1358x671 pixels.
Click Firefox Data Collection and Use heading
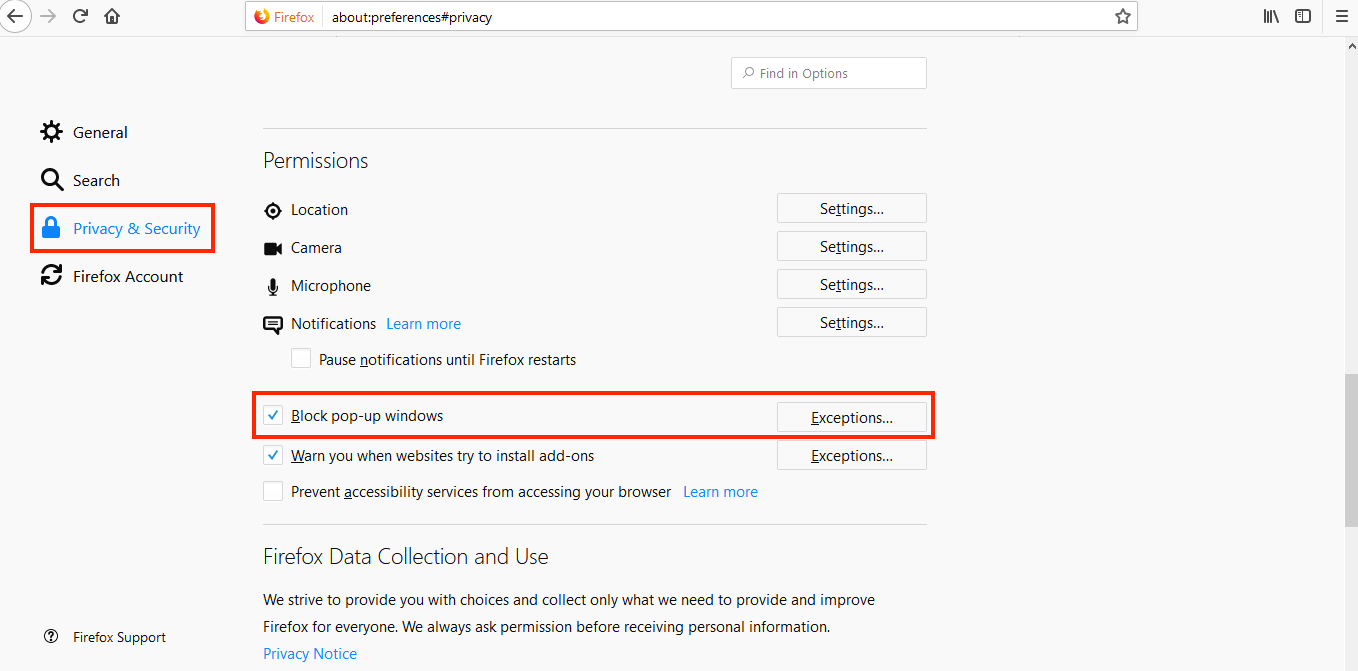click(x=406, y=556)
